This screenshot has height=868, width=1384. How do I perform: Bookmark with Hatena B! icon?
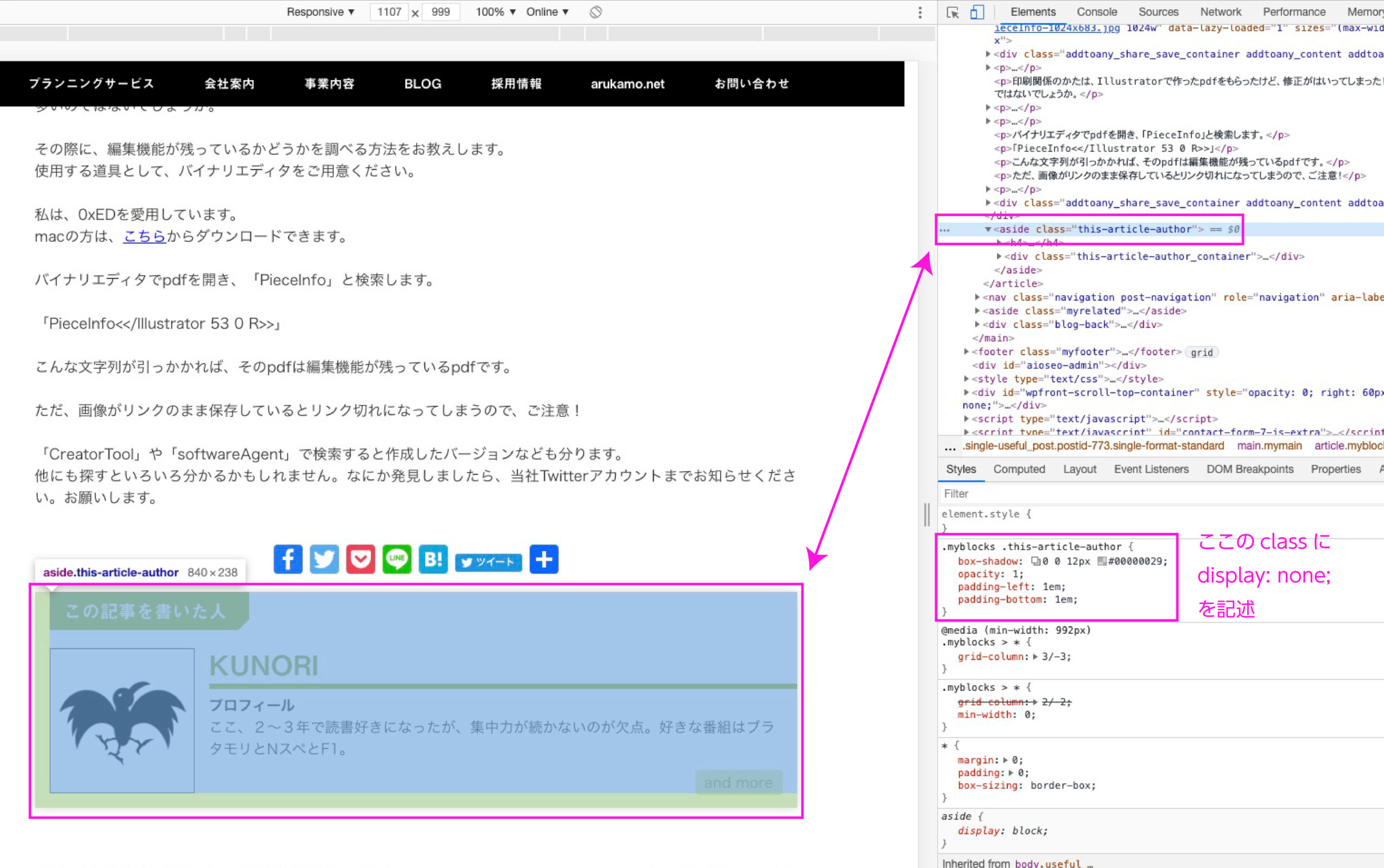tap(433, 559)
